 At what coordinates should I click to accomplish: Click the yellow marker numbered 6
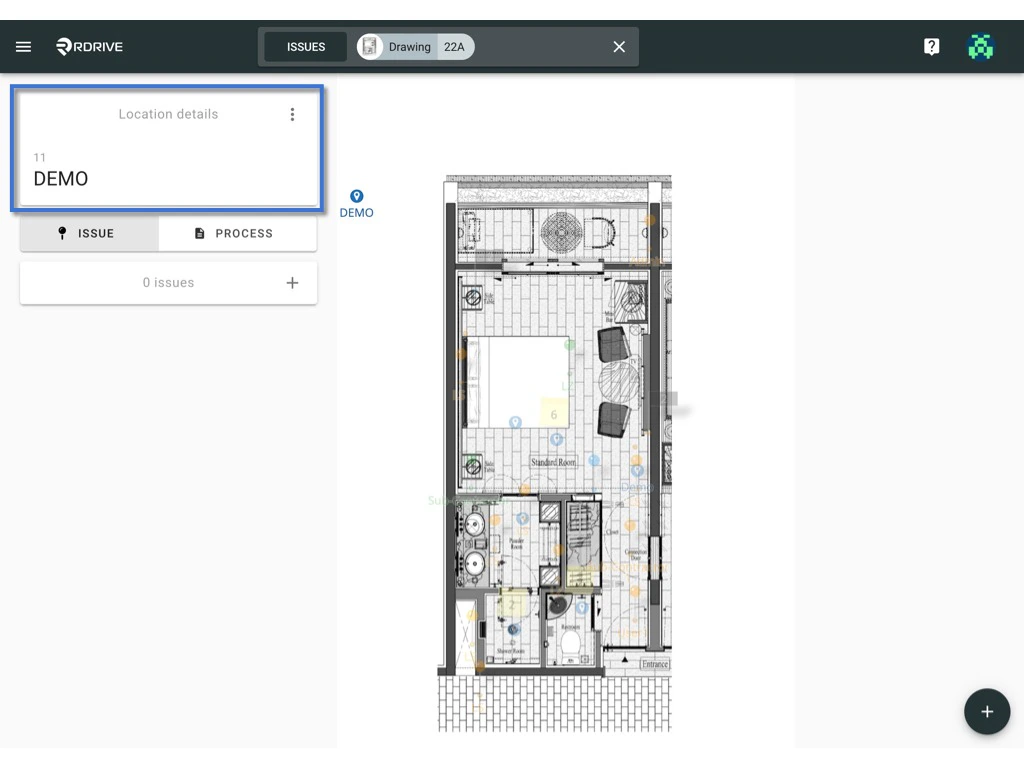pos(554,413)
